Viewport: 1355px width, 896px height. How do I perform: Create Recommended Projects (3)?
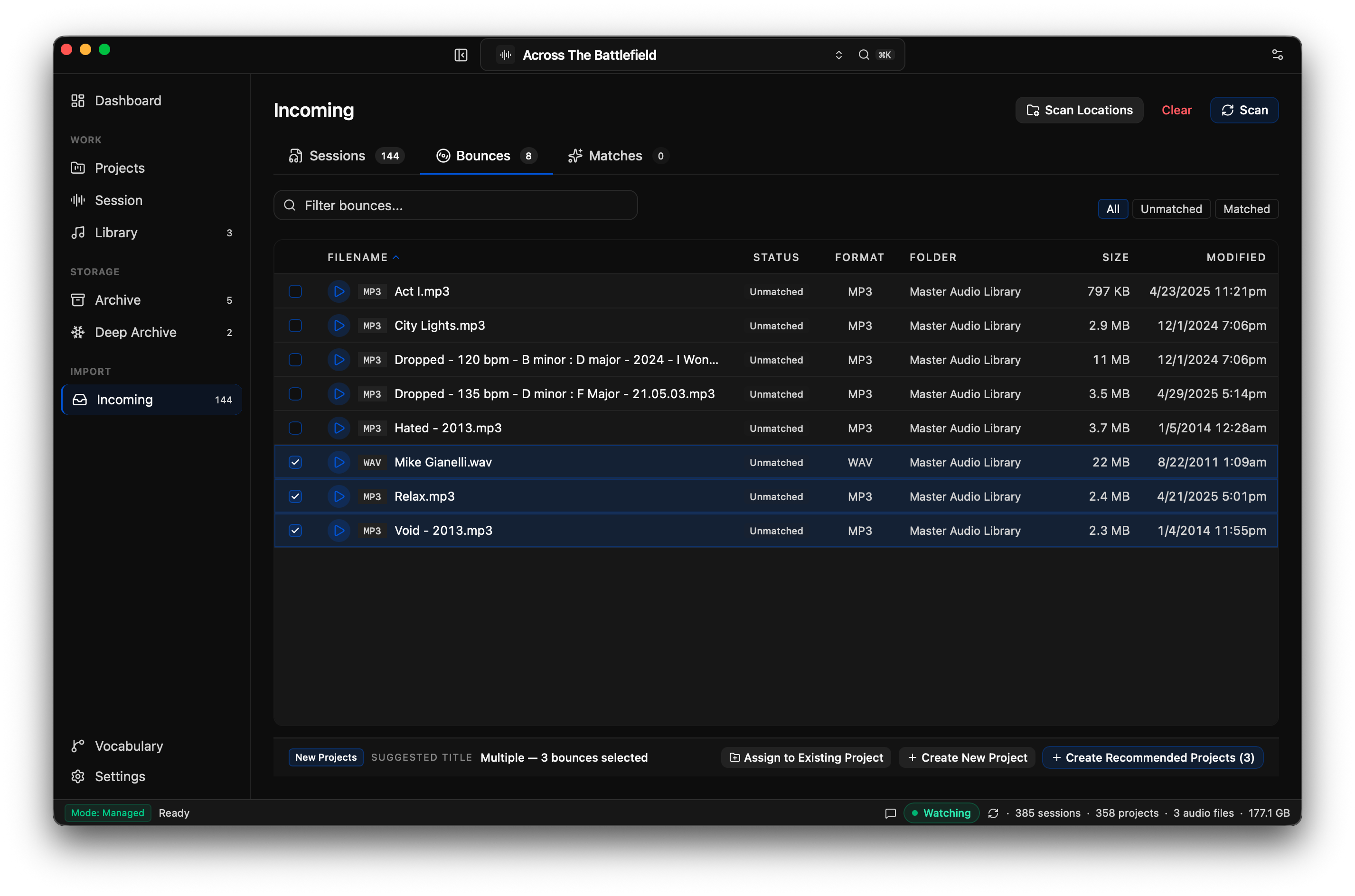click(x=1152, y=758)
